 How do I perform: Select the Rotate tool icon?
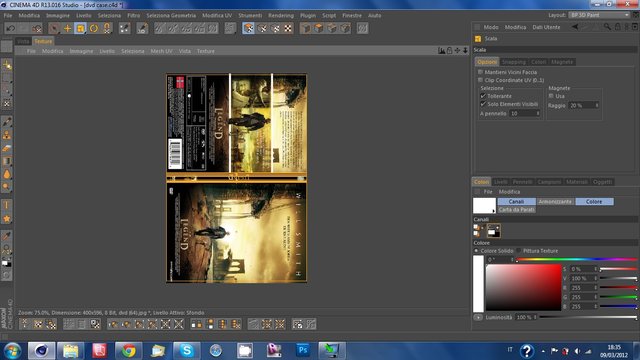(94, 28)
